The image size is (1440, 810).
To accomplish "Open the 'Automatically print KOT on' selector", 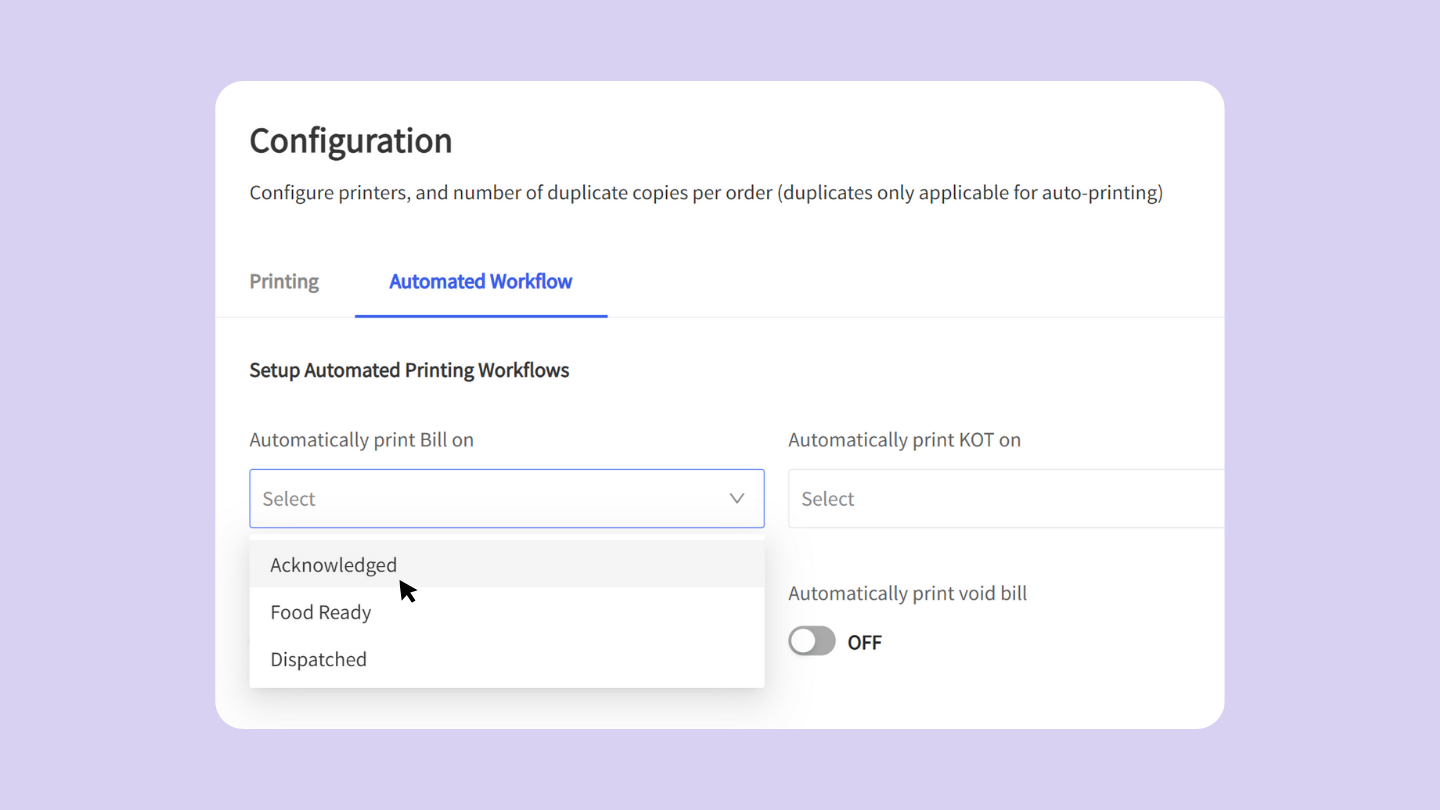I will point(1000,498).
